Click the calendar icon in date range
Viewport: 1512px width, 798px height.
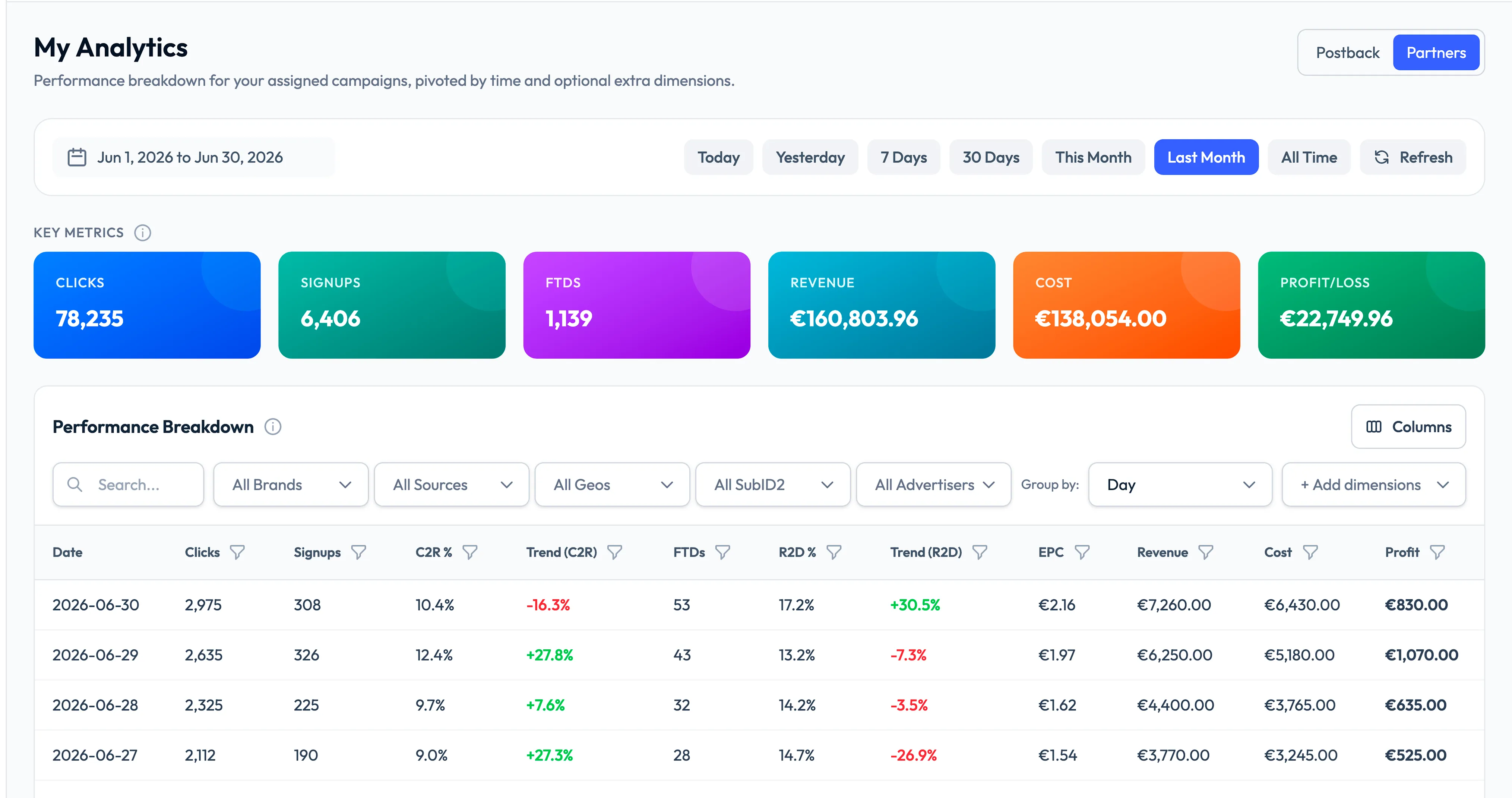(x=77, y=157)
